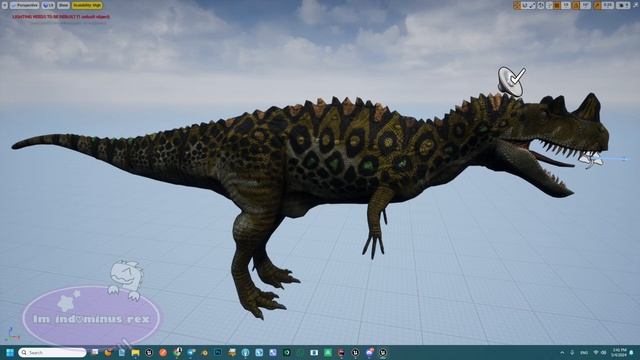This screenshot has width=640, height=360.
Task: Select the second transform tool icon
Action: tap(525, 5)
